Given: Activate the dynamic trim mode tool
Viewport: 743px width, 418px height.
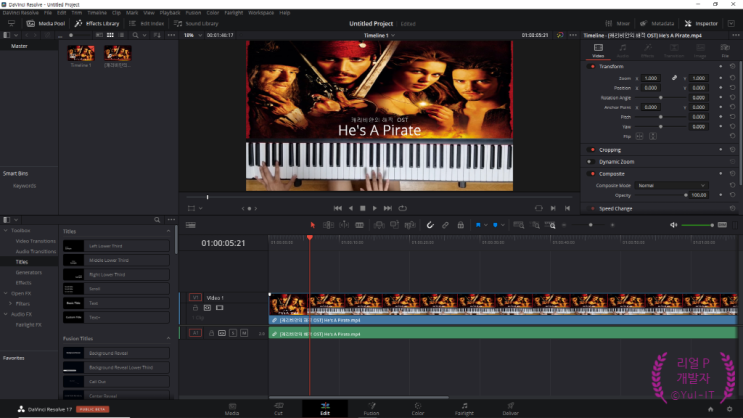Looking at the screenshot, I should 344,225.
